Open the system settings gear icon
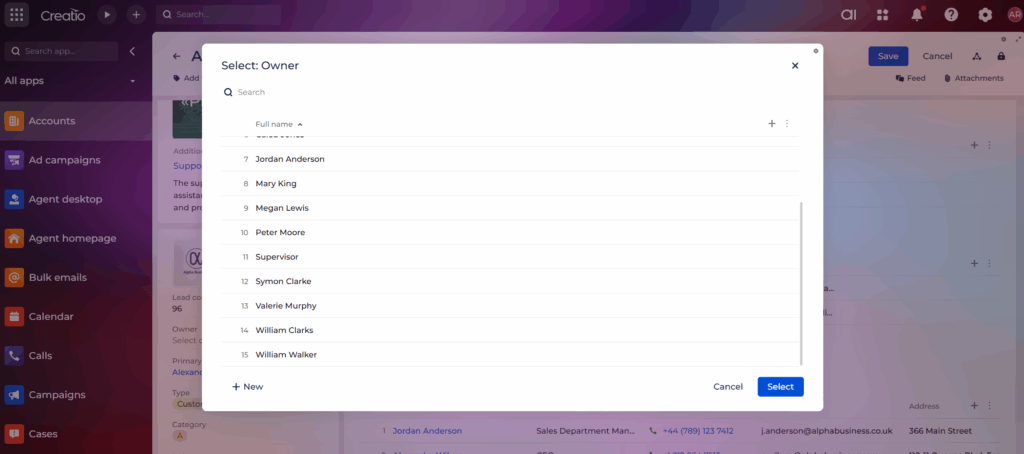This screenshot has height=454, width=1024. pyautogui.click(x=985, y=15)
